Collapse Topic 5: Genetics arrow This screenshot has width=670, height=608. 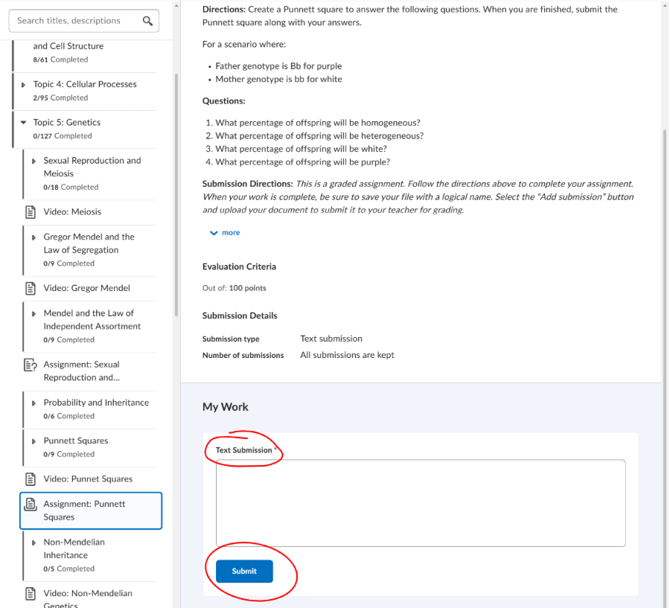24,123
